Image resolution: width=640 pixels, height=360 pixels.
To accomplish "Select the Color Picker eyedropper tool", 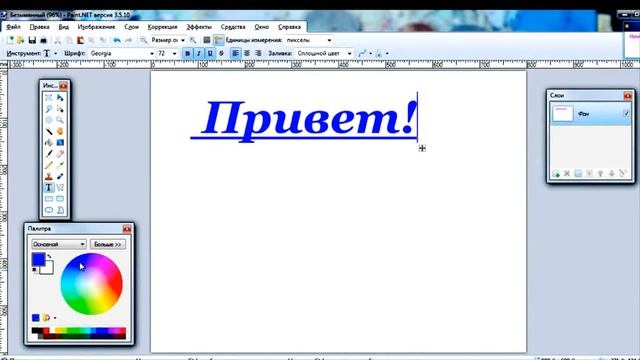I will click(60, 165).
